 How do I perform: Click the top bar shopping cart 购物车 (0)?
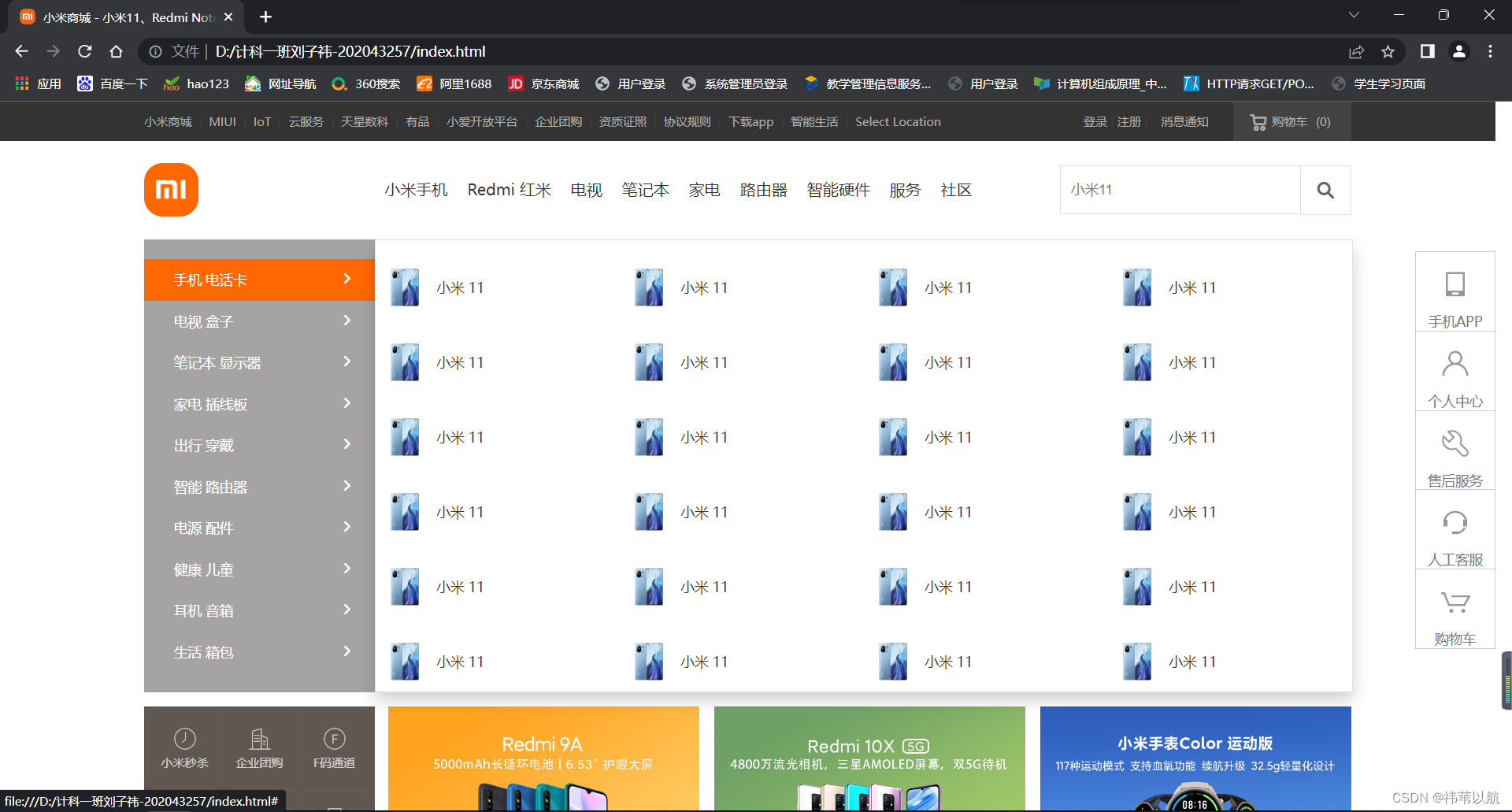[1291, 122]
